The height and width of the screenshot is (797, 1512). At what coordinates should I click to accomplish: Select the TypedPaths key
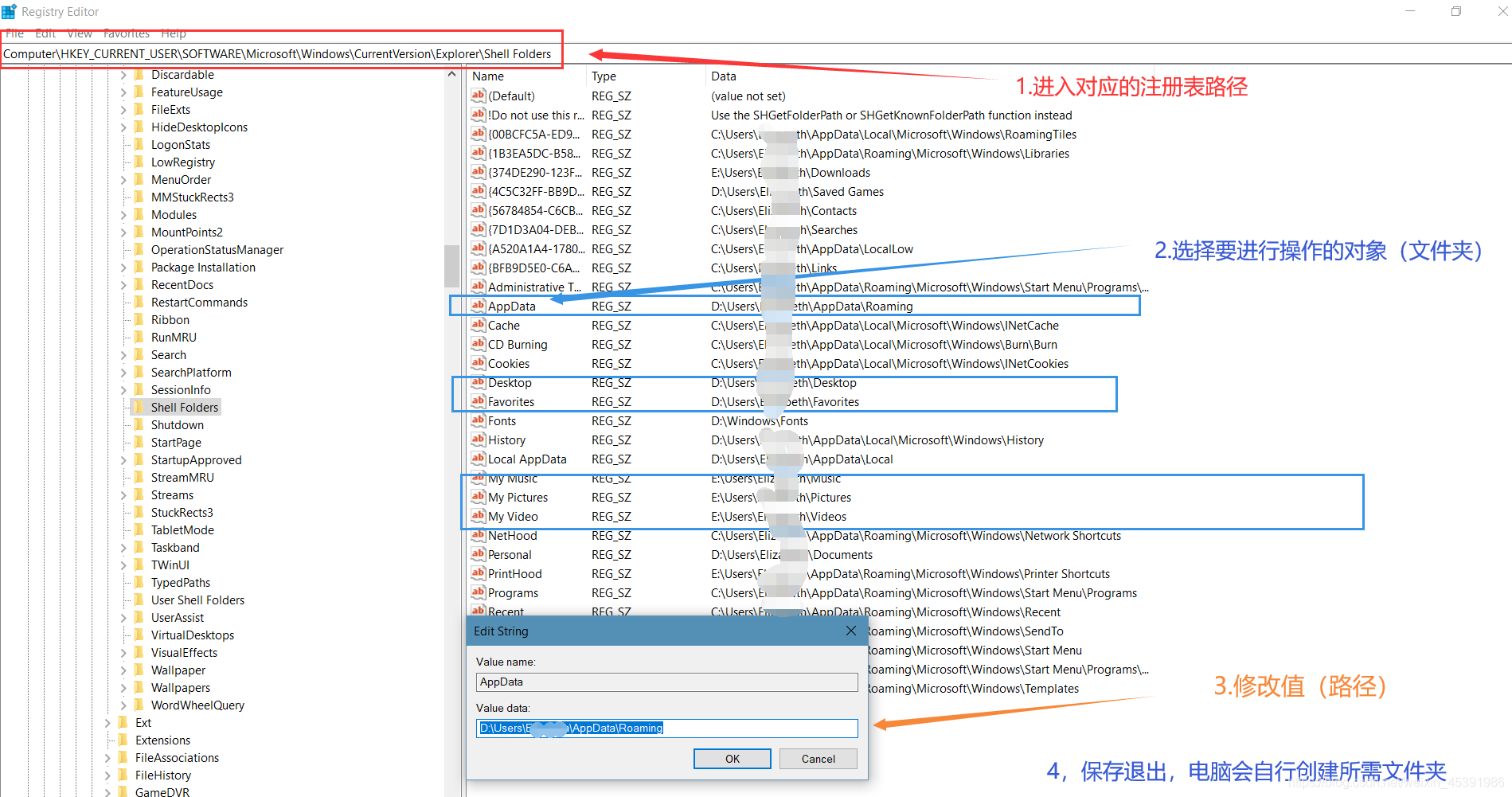click(x=181, y=583)
